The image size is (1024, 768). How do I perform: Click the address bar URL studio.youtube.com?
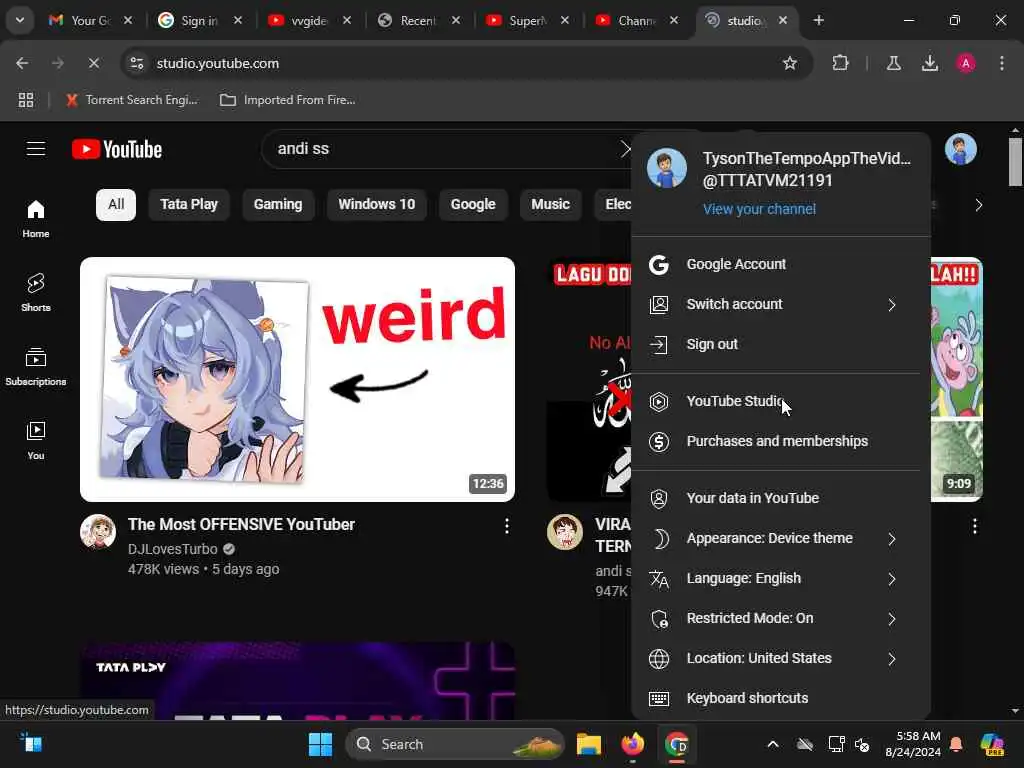pos(217,63)
